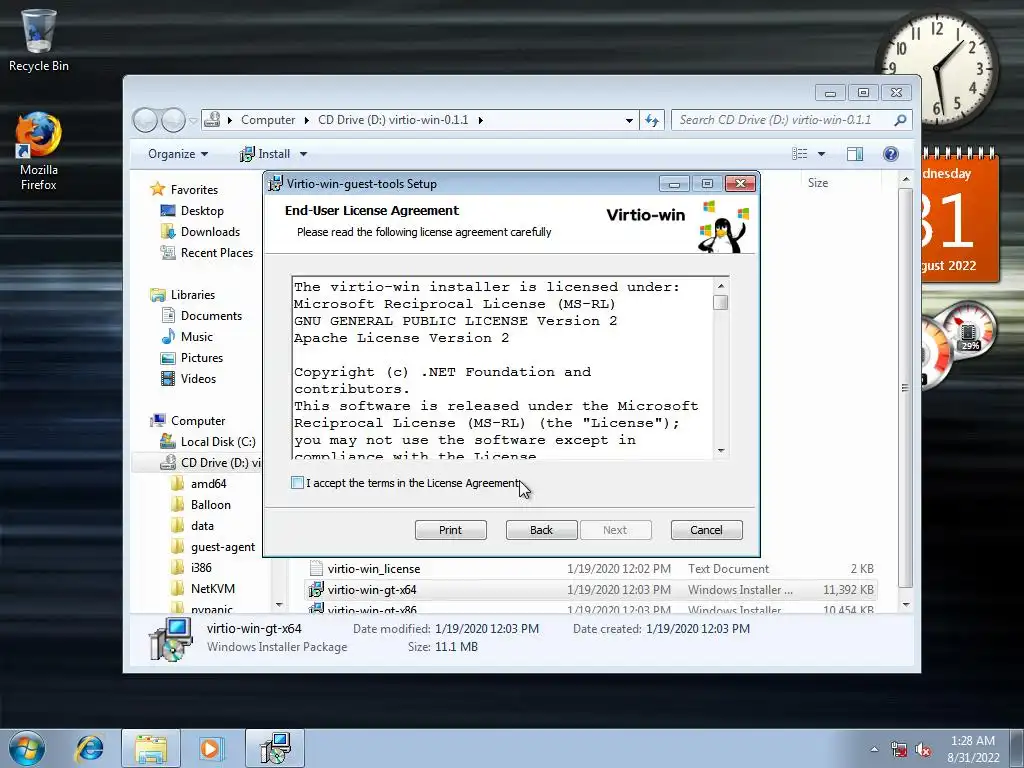Open the Organize menu in Explorer

point(178,154)
